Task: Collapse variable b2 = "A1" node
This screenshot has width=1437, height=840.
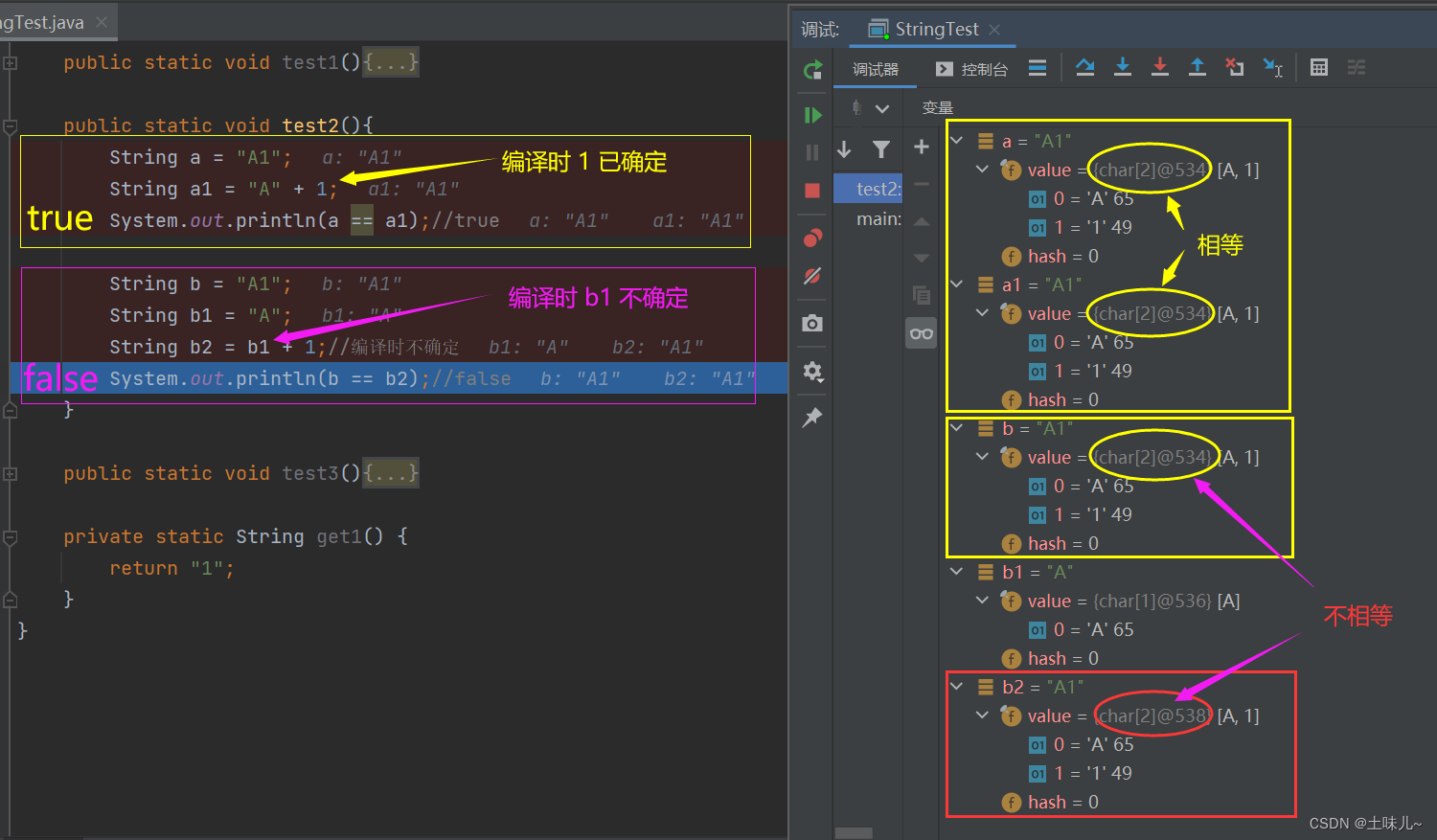Action: pyautogui.click(x=956, y=687)
